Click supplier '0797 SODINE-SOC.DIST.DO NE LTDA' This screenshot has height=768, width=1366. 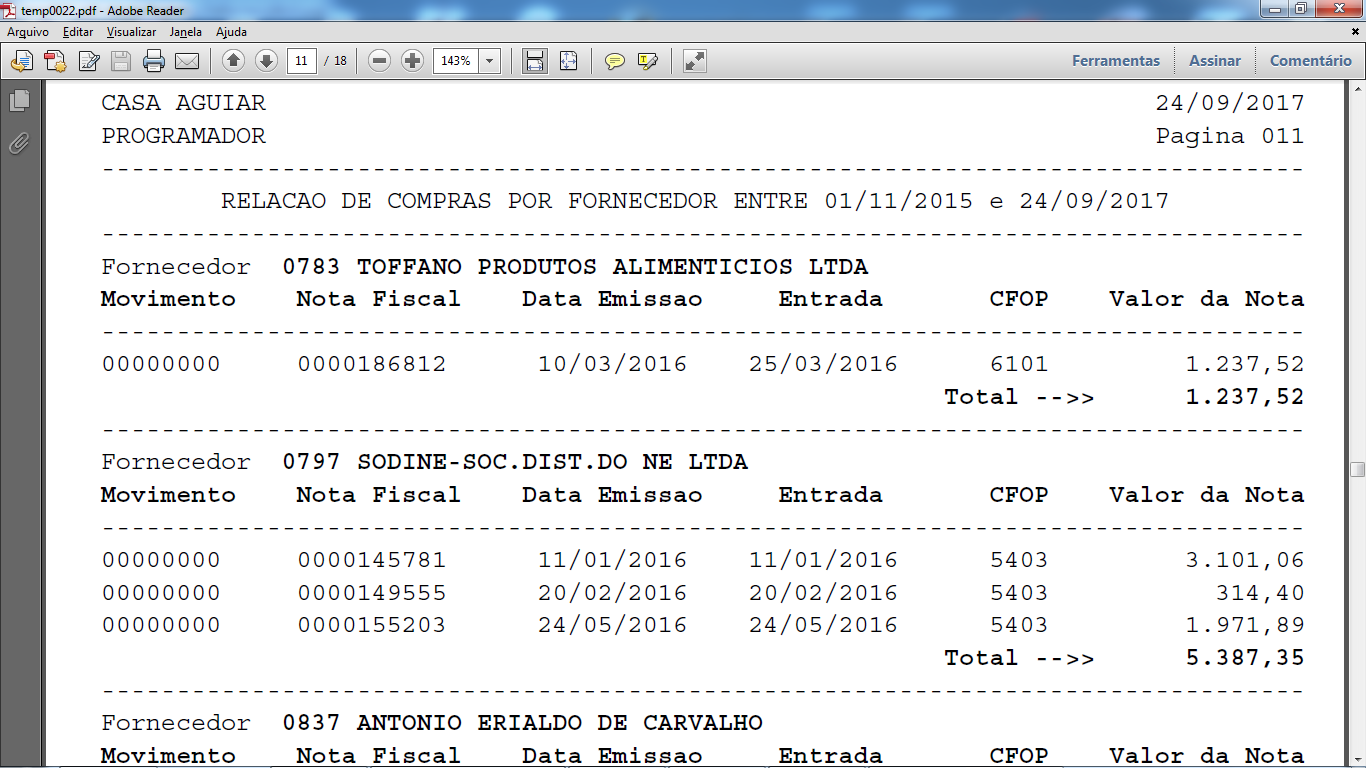[516, 462]
